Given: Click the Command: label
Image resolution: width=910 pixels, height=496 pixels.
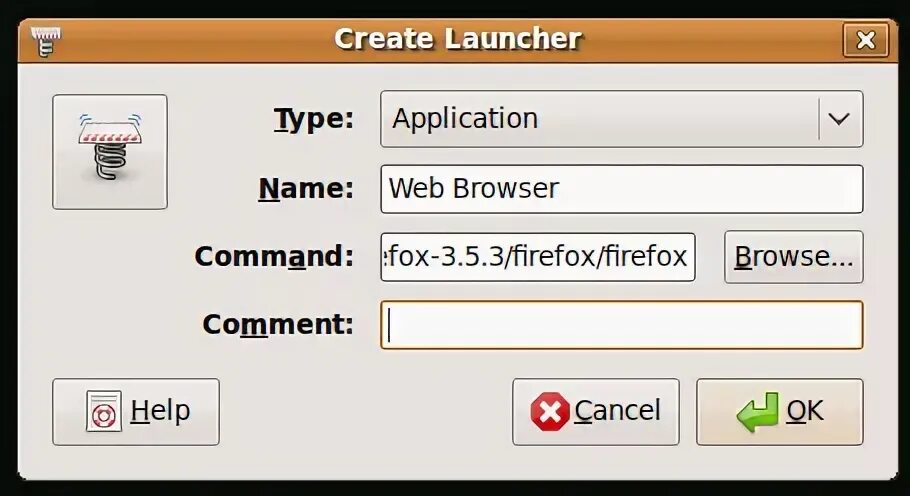Looking at the screenshot, I should click(x=274, y=256).
